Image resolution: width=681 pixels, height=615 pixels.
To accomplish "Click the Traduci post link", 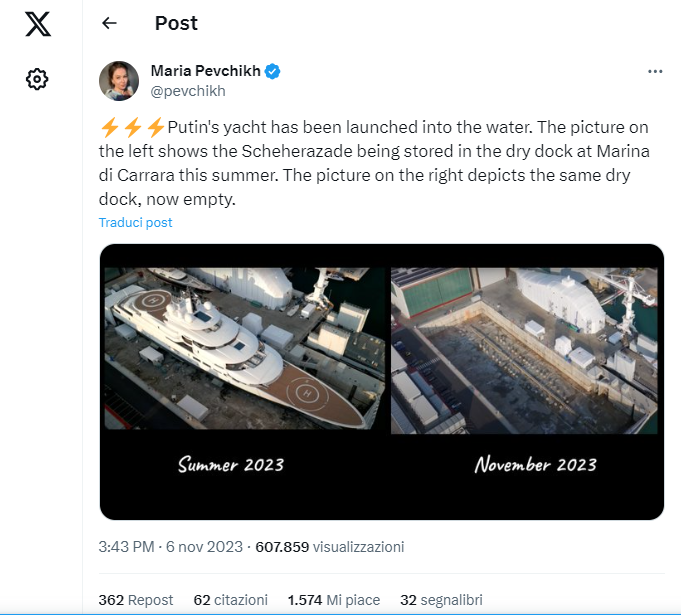I will click(x=136, y=222).
